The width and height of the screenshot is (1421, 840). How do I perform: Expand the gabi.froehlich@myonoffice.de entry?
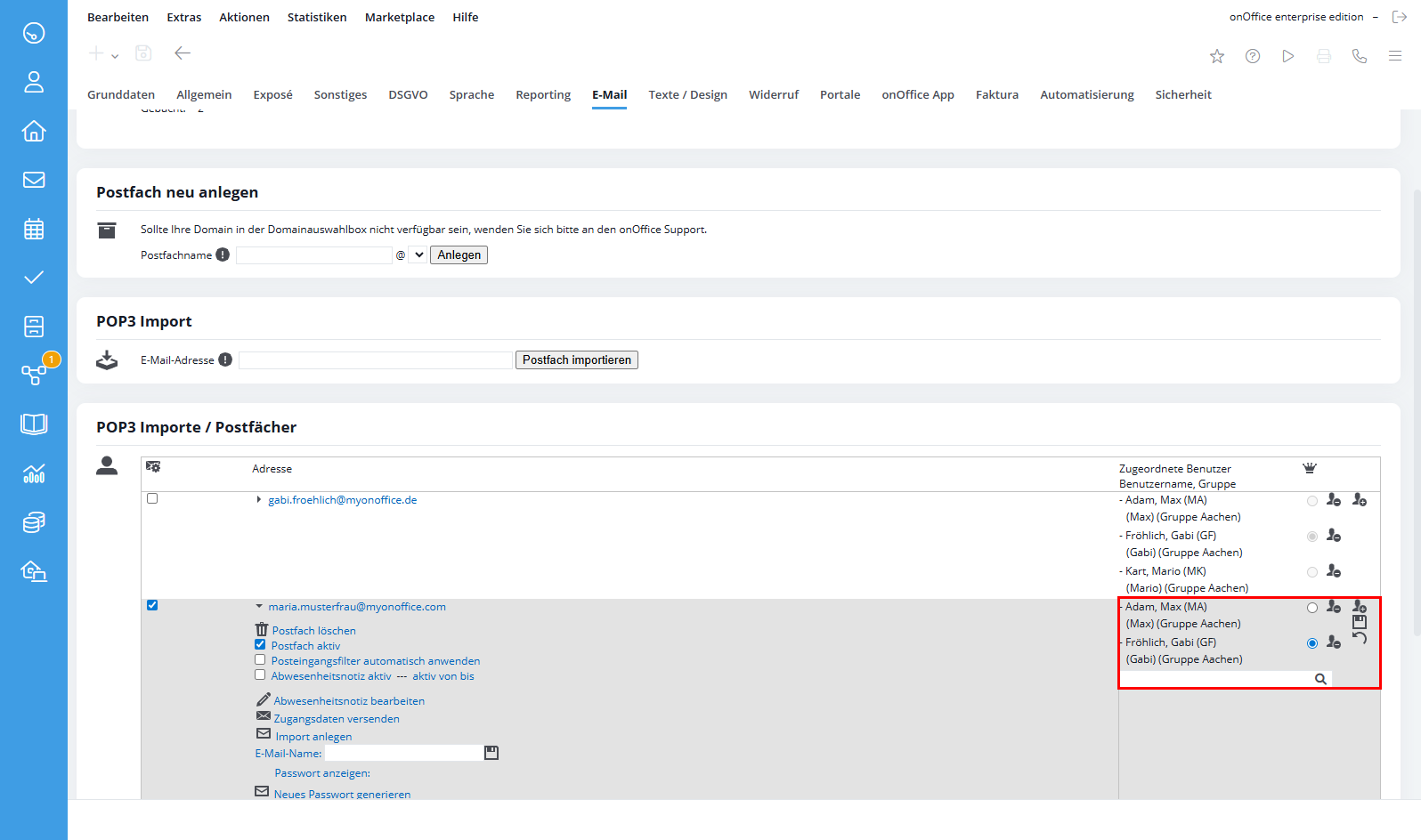[x=259, y=500]
